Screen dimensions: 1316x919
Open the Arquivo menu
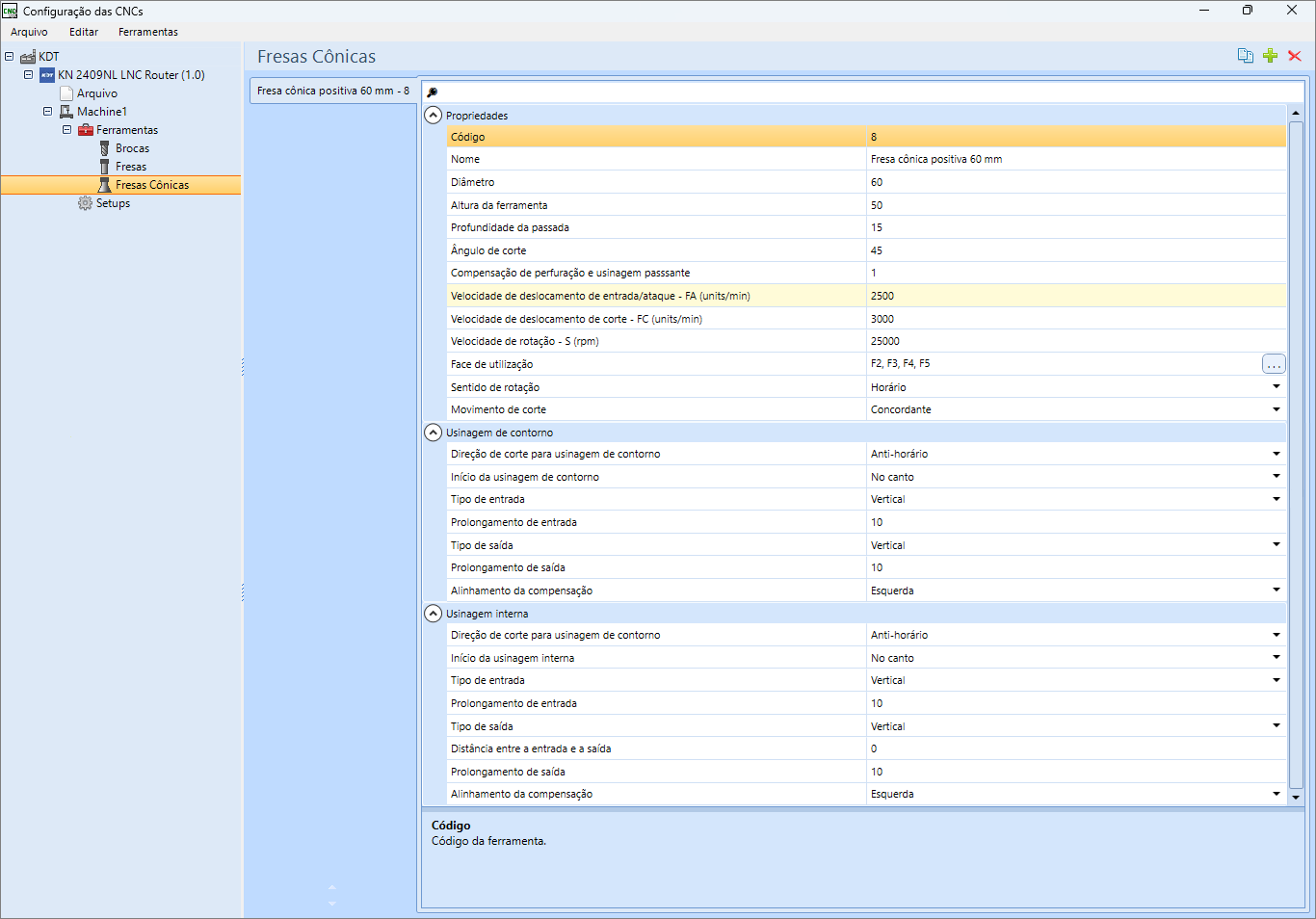pos(29,32)
